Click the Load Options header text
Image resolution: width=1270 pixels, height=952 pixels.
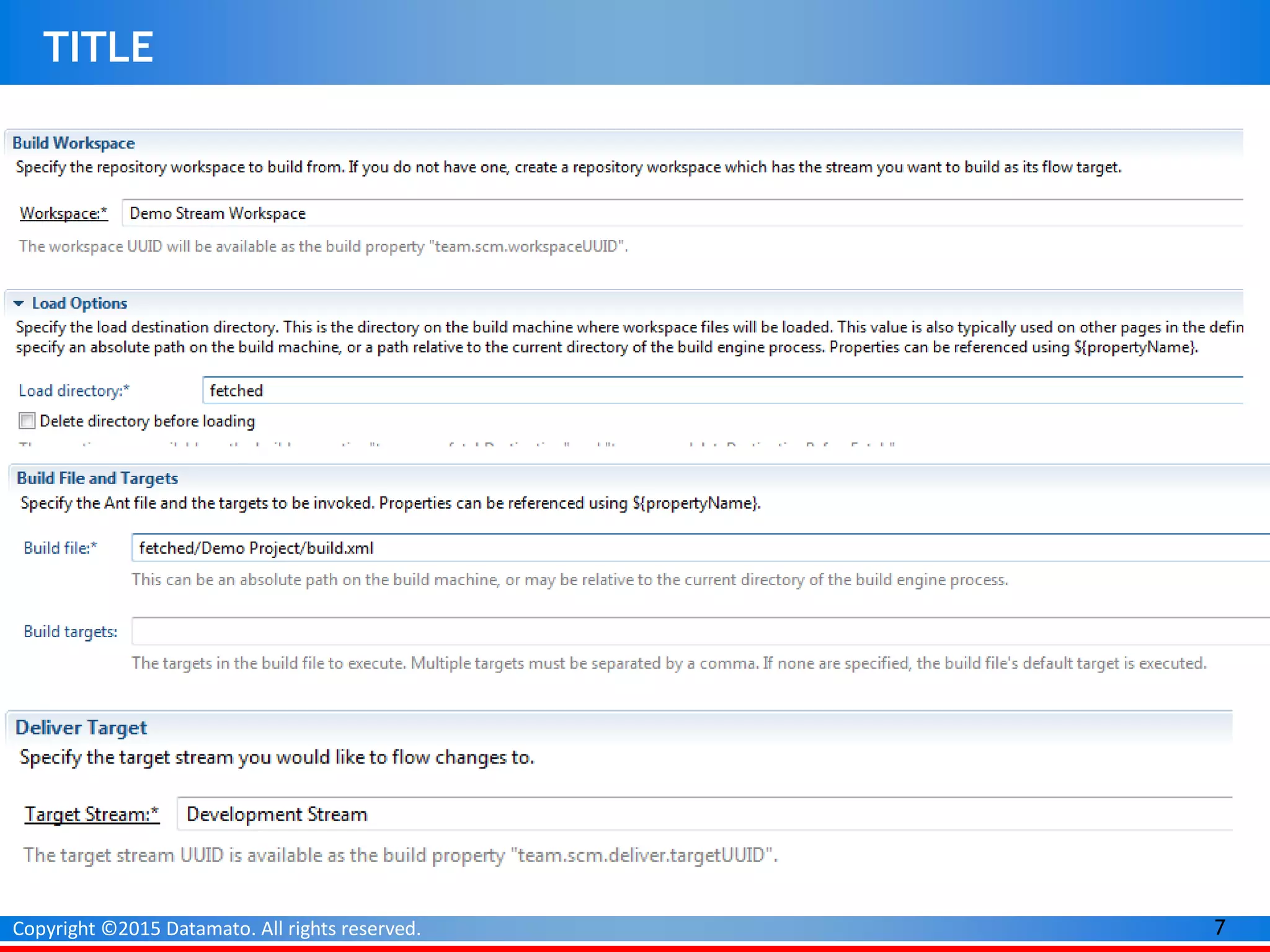coord(79,303)
